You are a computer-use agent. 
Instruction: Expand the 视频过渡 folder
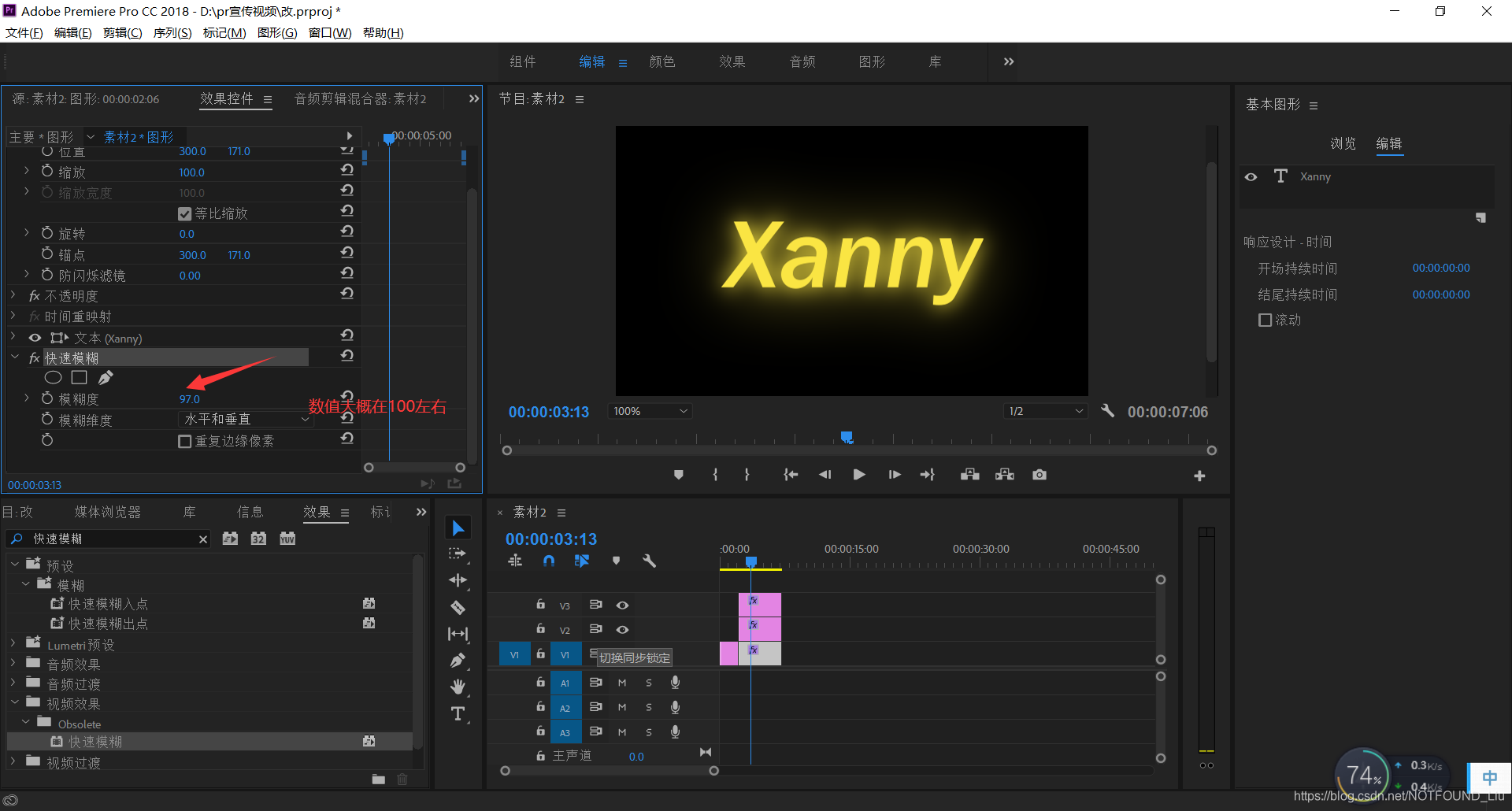click(x=13, y=761)
